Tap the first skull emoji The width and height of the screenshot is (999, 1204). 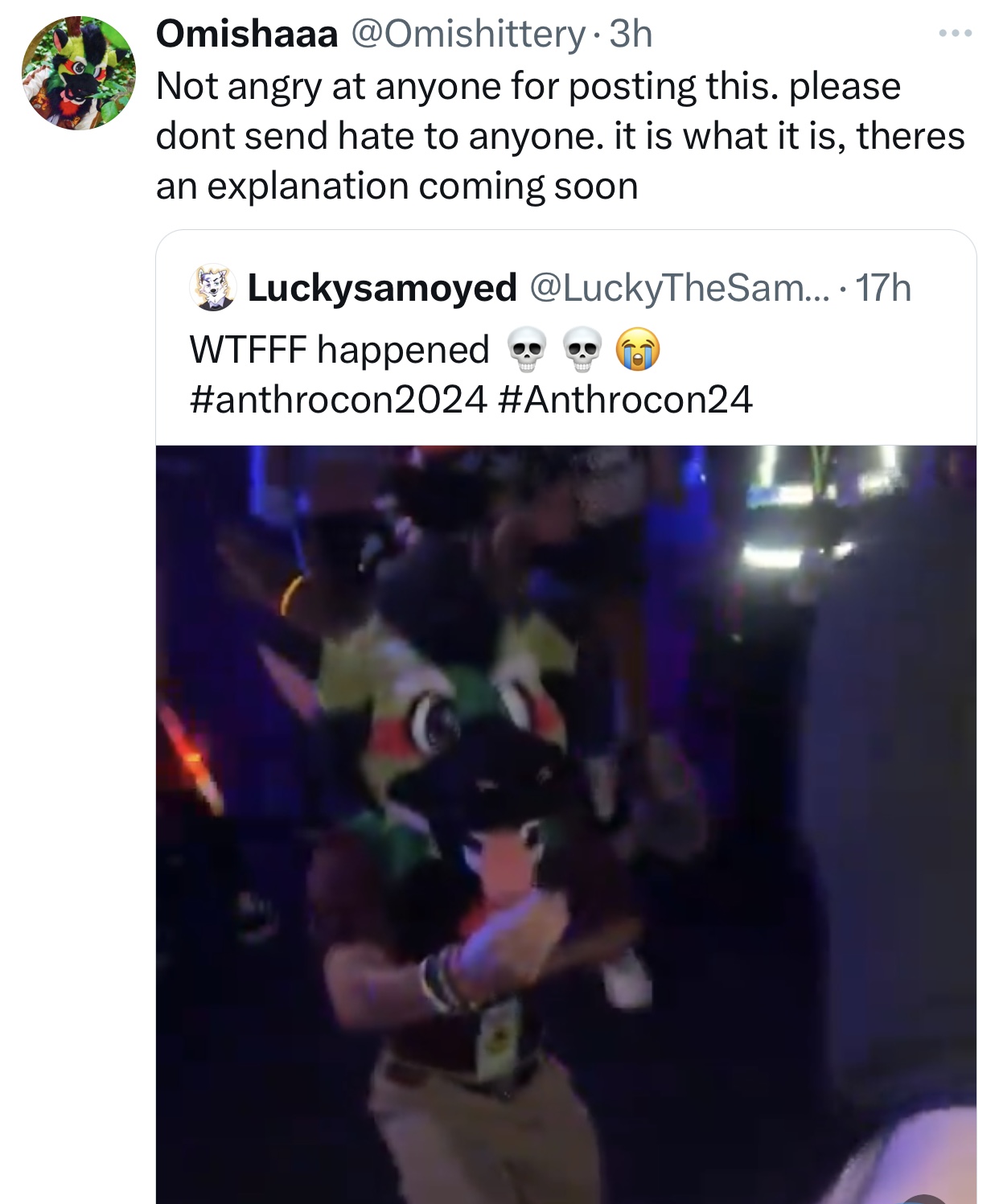pyautogui.click(x=527, y=351)
